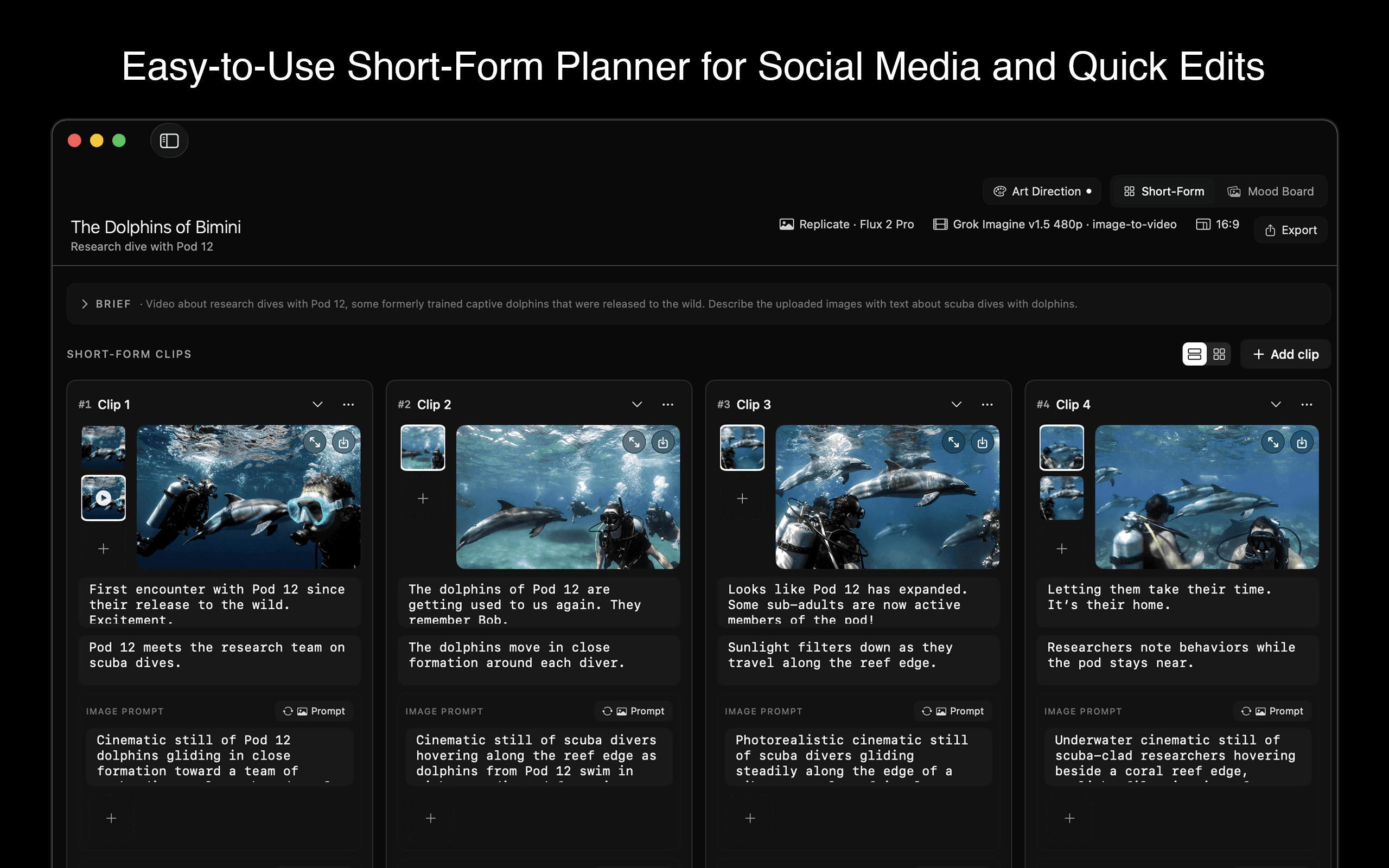Expand Clip 1 preview image fullscreen

coord(315,442)
